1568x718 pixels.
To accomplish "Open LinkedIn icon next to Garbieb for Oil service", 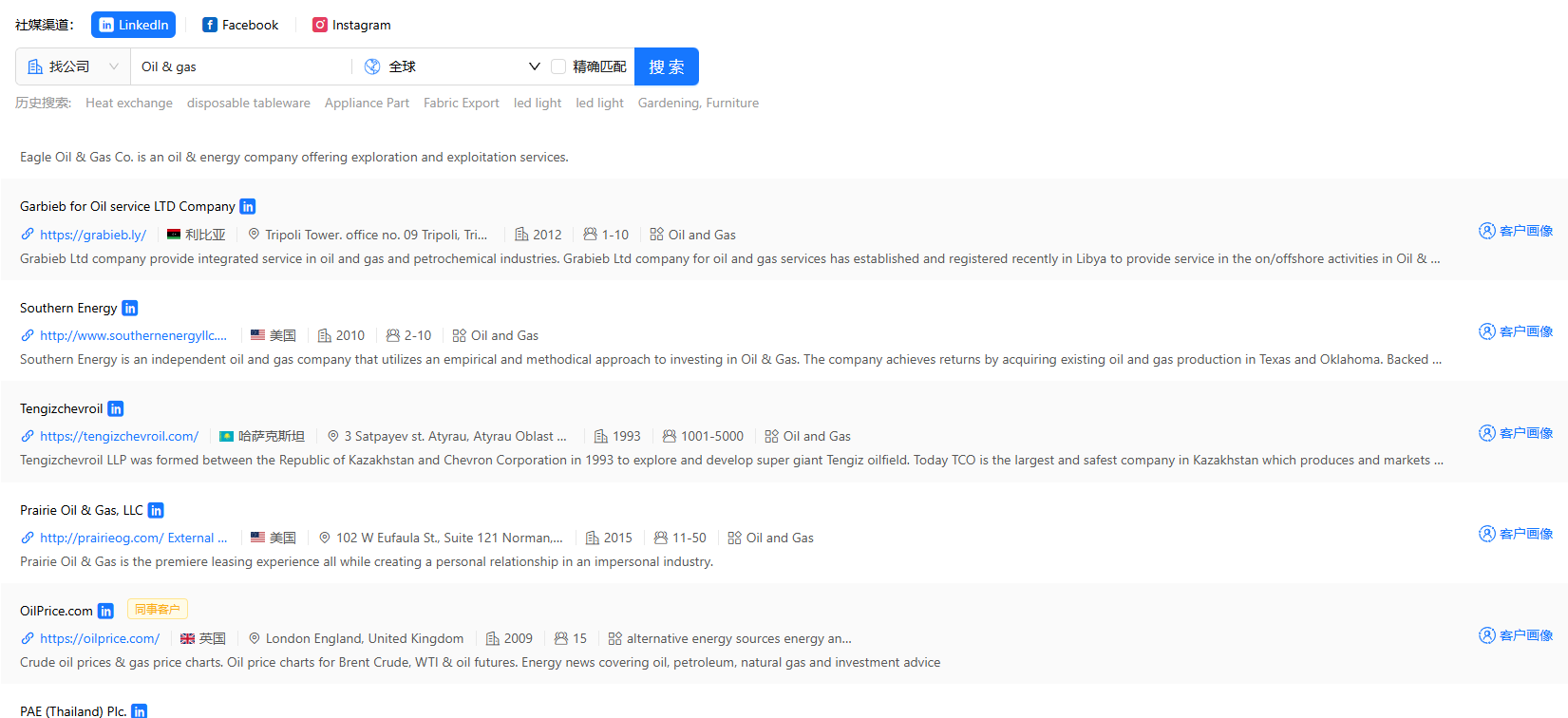I will 248,206.
